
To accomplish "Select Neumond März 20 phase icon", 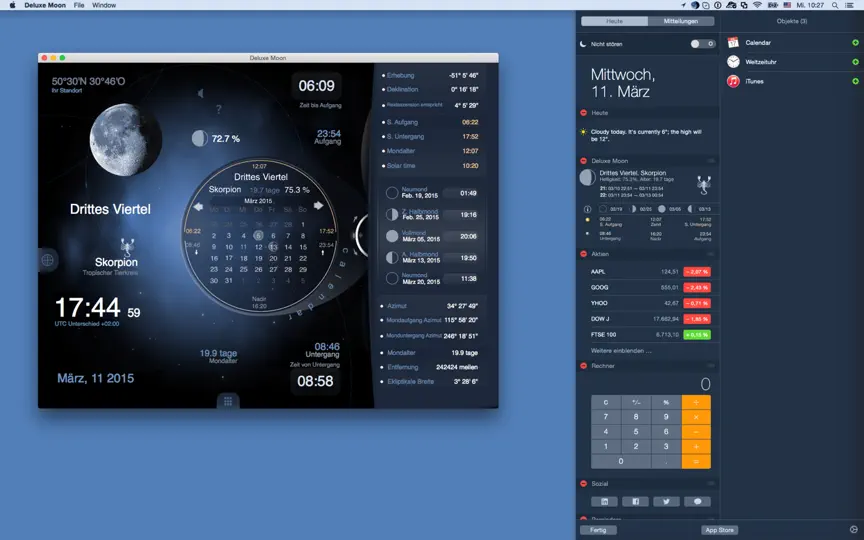I will (x=392, y=278).
